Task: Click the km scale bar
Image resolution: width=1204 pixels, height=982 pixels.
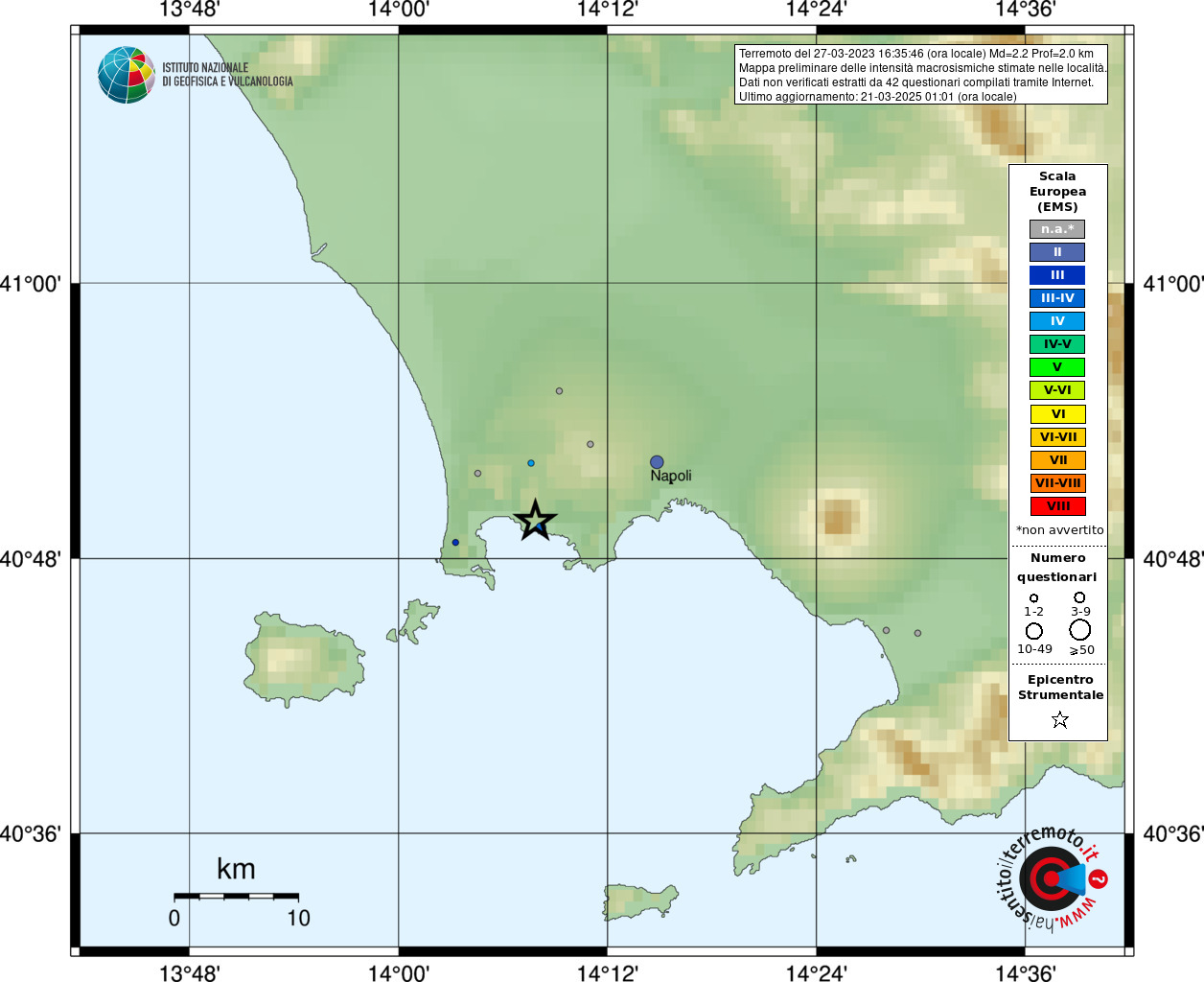Action: pyautogui.click(x=236, y=896)
